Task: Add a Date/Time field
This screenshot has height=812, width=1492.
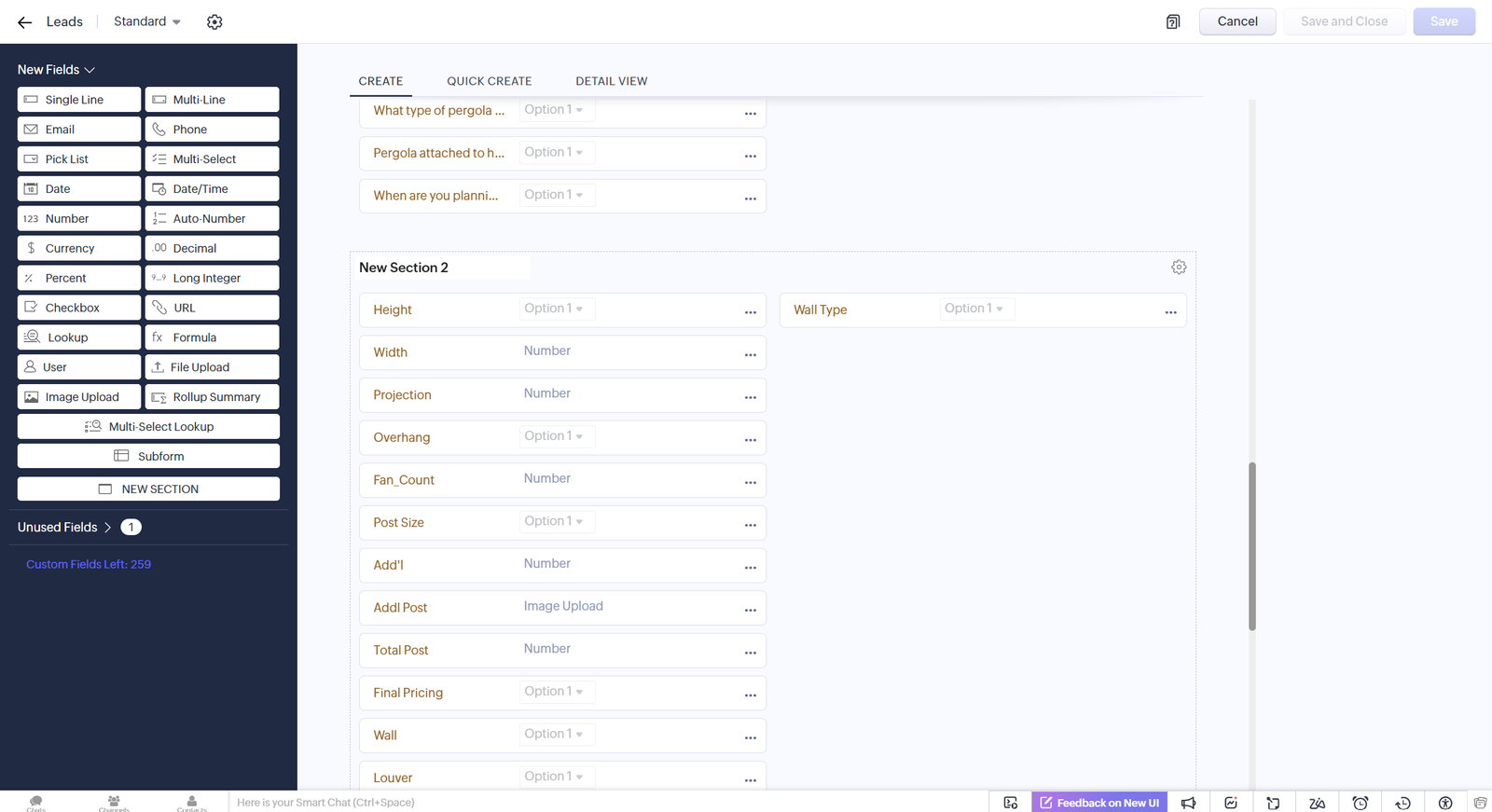Action: pos(212,189)
